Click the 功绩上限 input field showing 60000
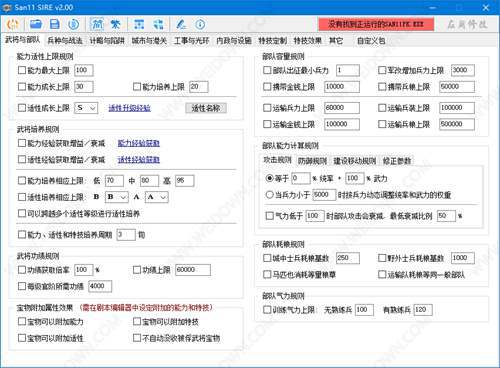The height and width of the screenshot is (368, 500). (x=193, y=270)
